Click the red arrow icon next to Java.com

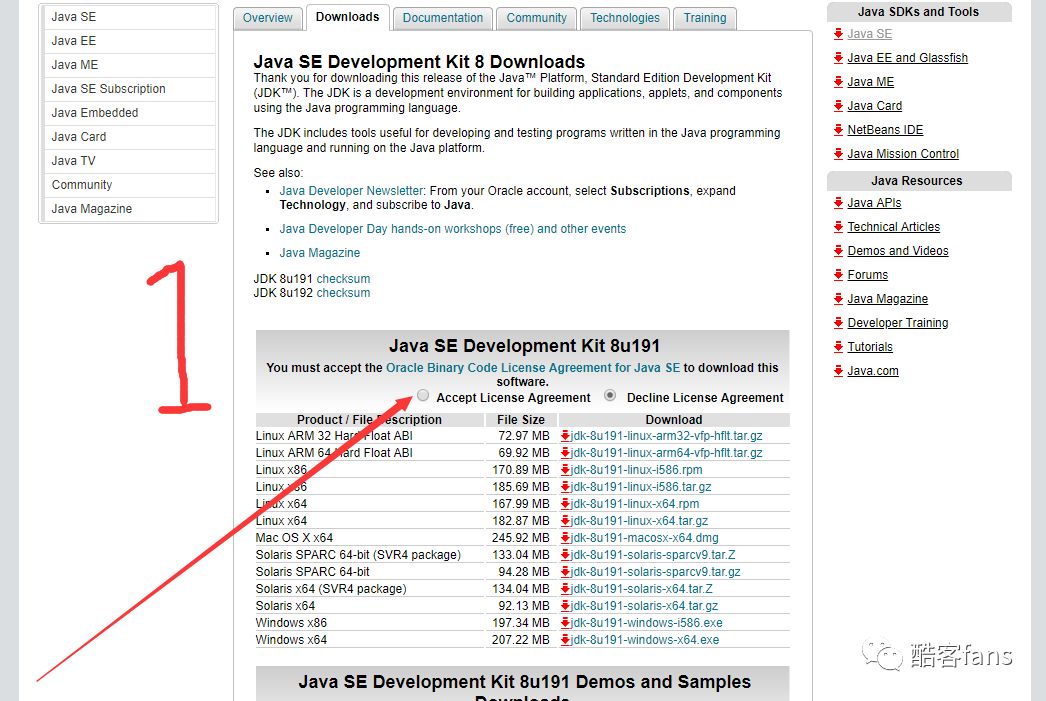[x=839, y=371]
